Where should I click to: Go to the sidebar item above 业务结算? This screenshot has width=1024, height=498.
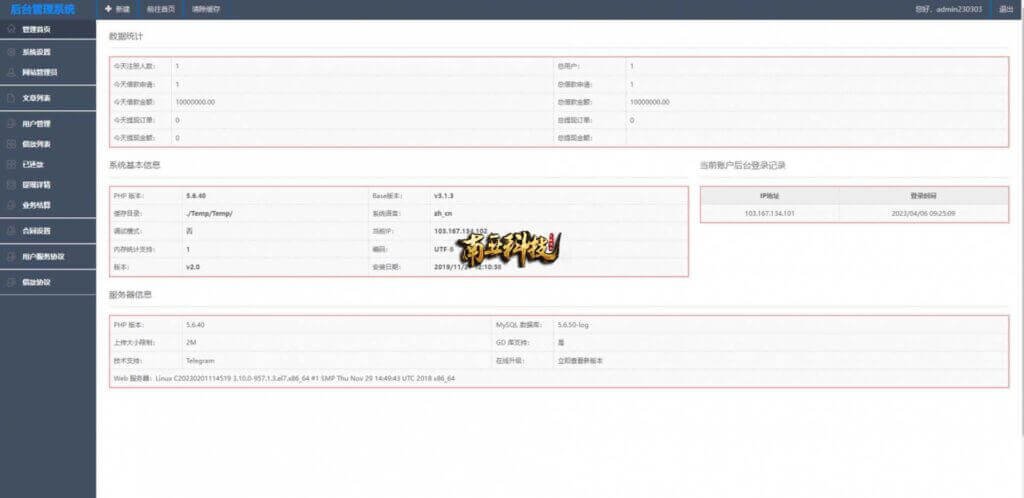coord(37,185)
